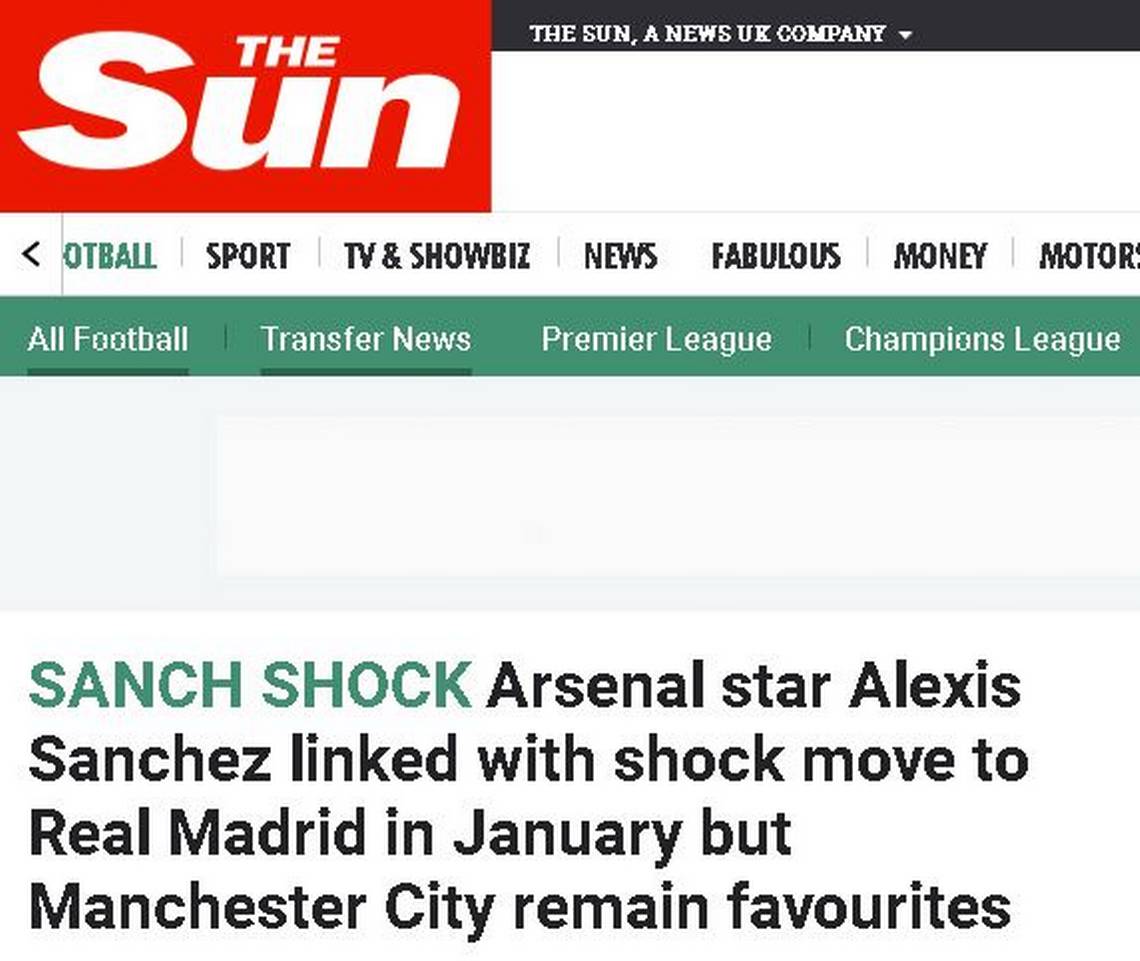Click the blank advertisement banner area
This screenshot has height=961, width=1140.
[676, 496]
